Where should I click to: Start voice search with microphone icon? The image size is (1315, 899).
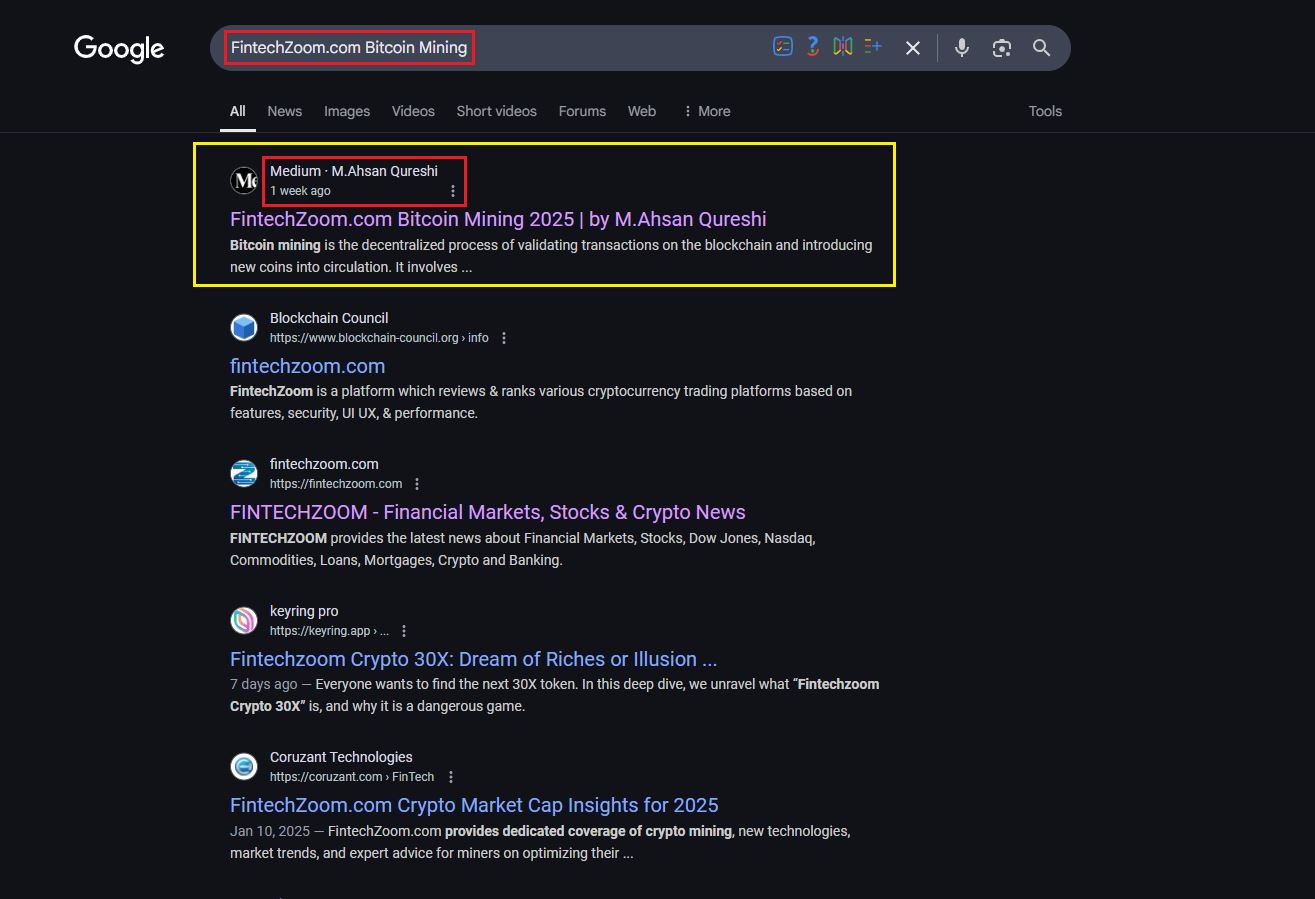point(961,48)
